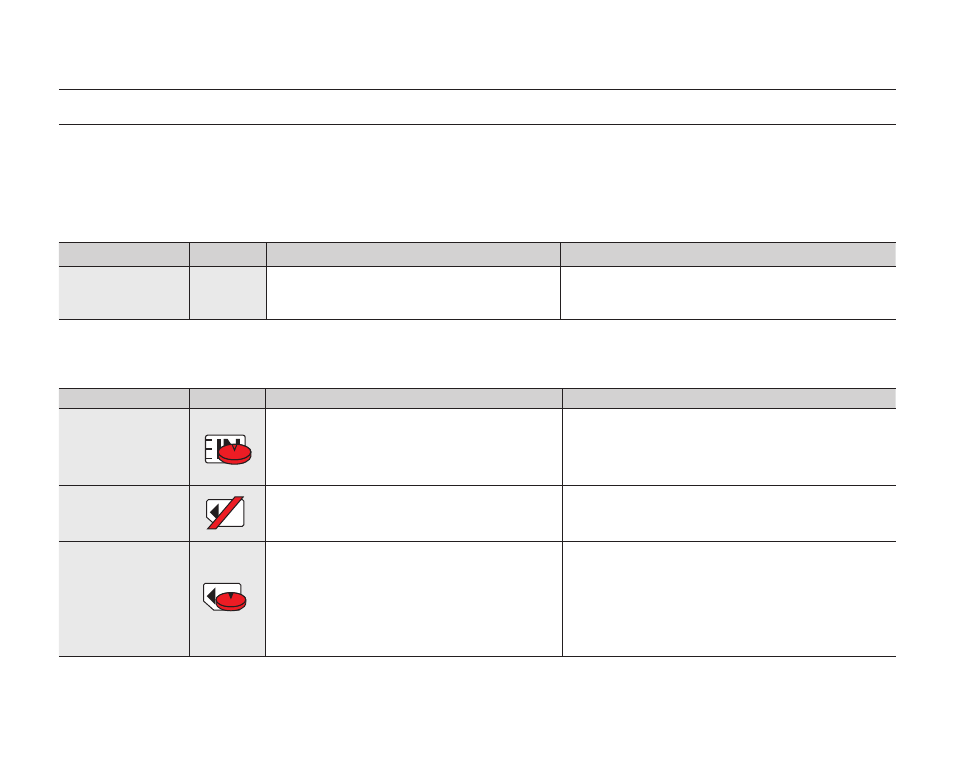The image size is (954, 766).
Task: Click the upper table's white last-column body cell
Action: [728, 293]
